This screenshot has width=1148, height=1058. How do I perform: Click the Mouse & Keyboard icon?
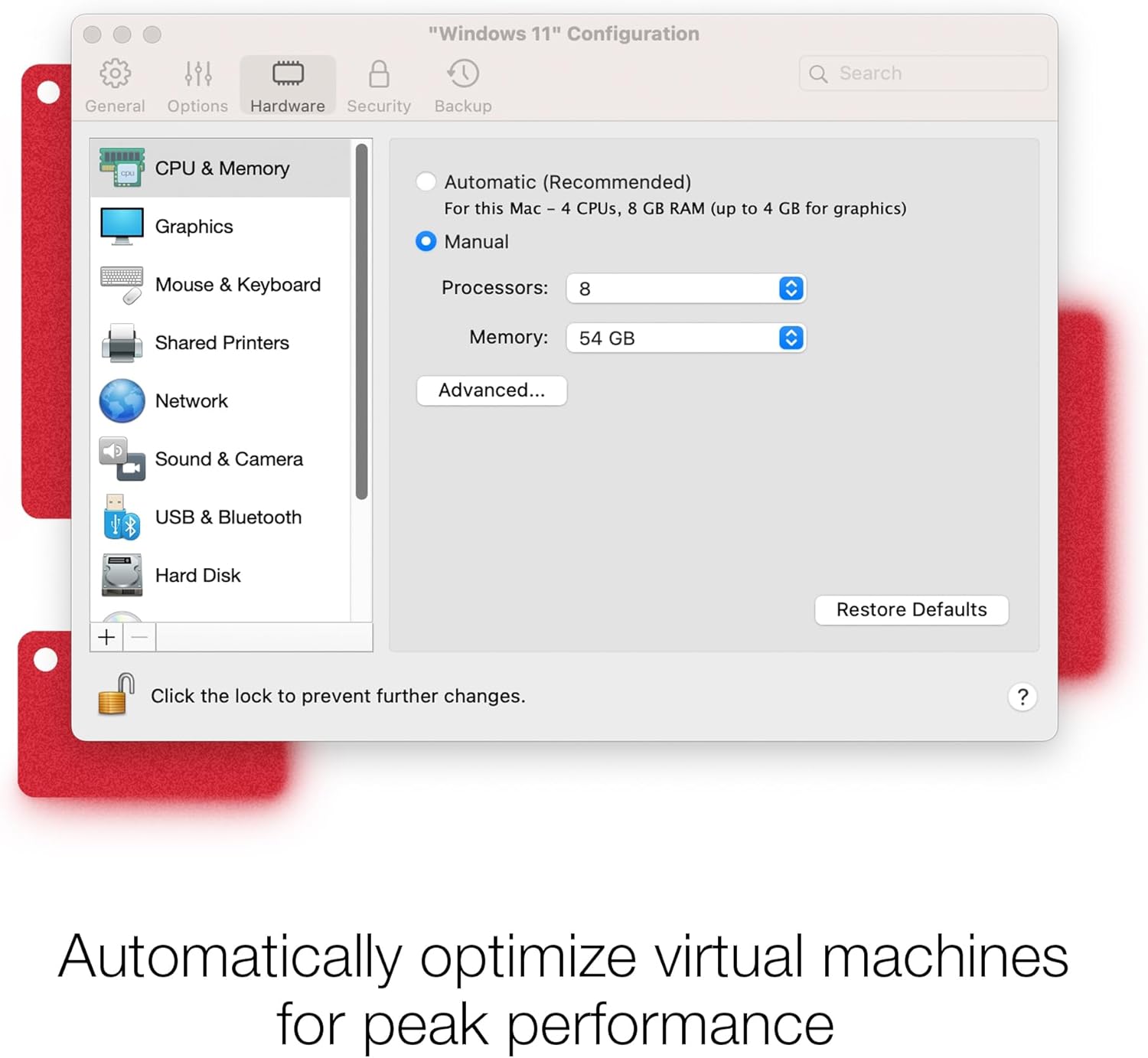point(122,285)
